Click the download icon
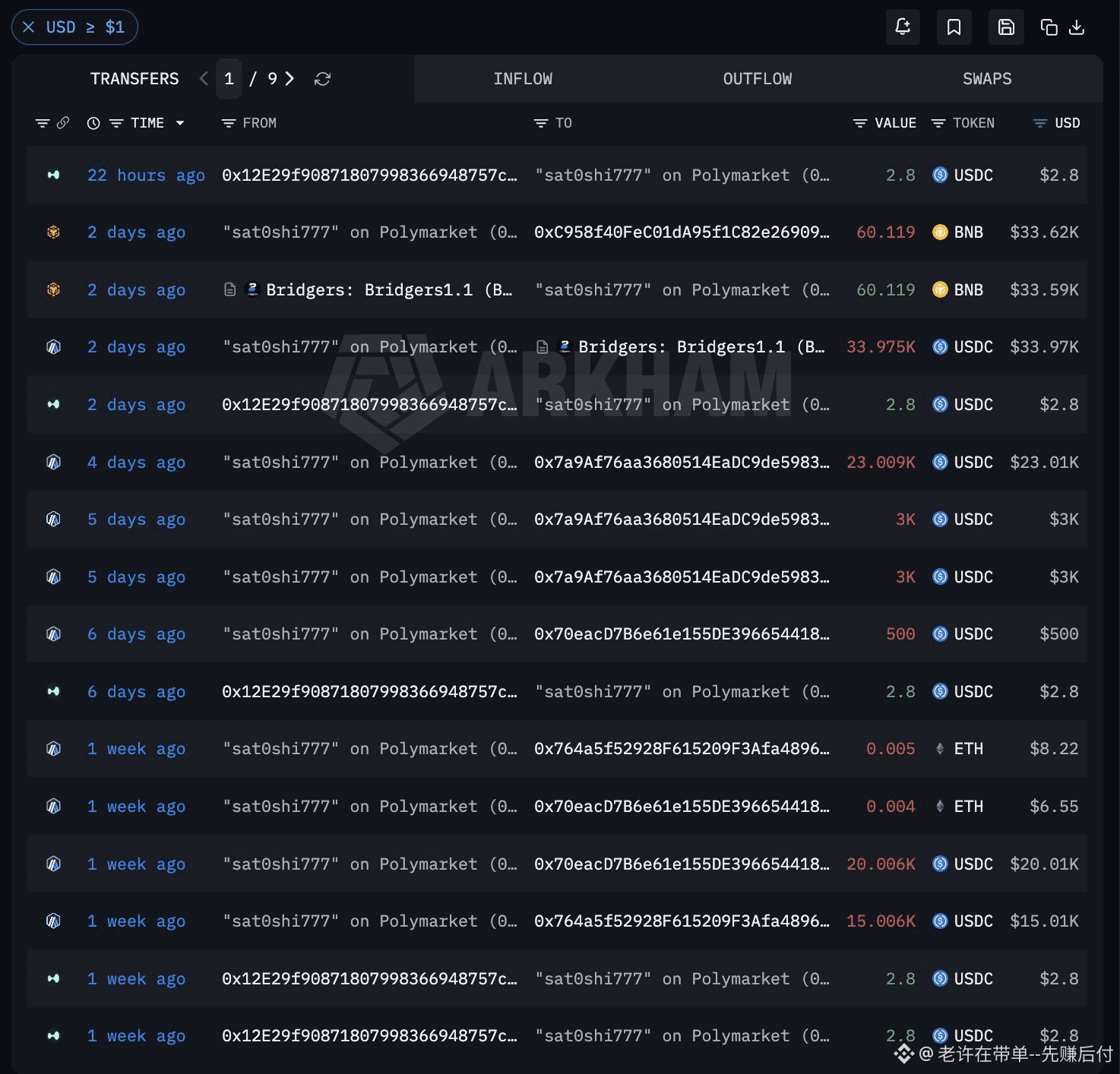This screenshot has height=1074, width=1120. pyautogui.click(x=1077, y=27)
